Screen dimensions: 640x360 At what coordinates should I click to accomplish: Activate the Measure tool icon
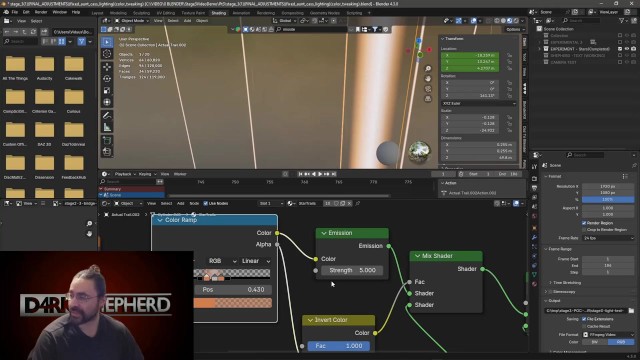tap(107, 127)
